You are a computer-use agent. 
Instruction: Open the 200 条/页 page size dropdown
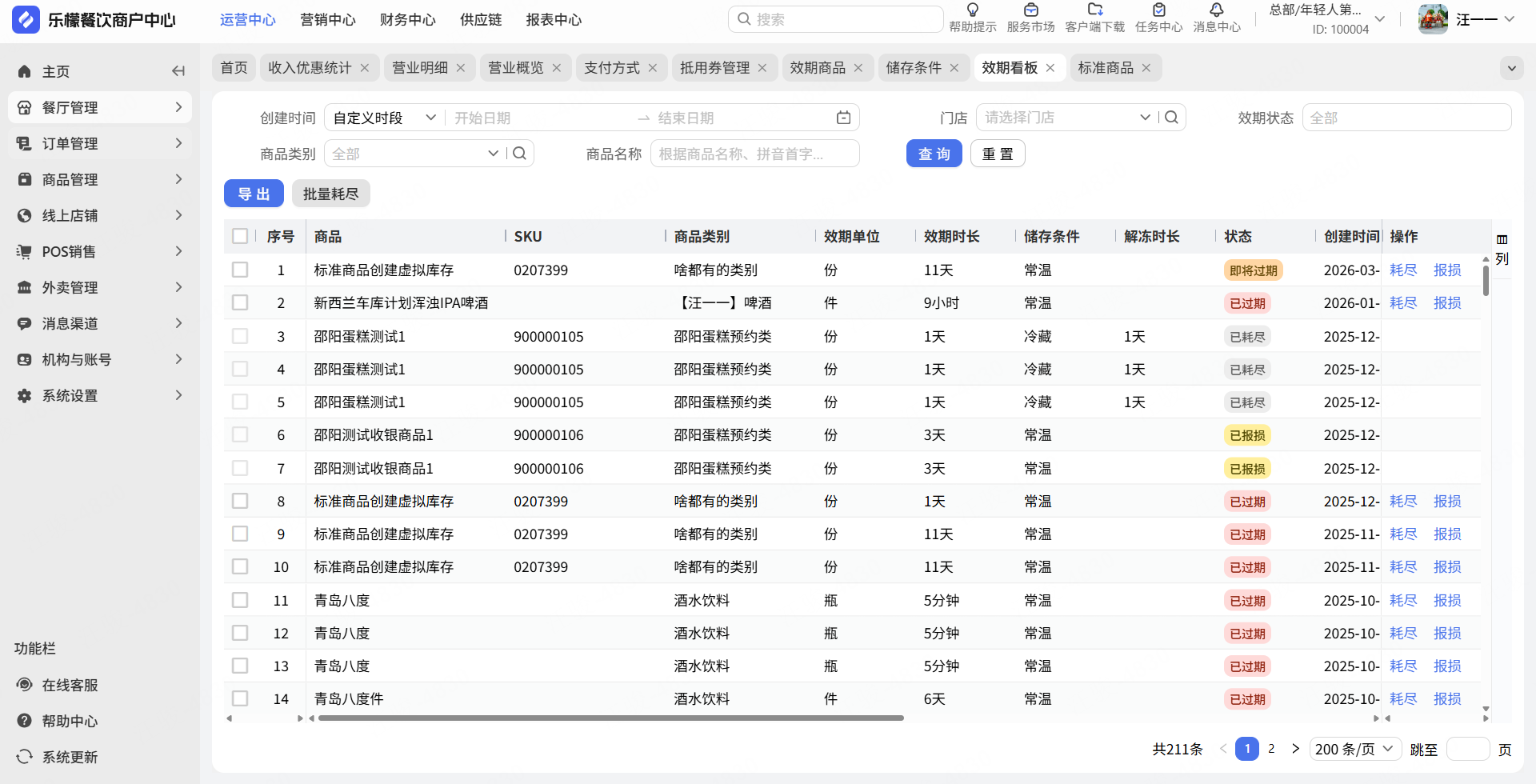(1354, 749)
